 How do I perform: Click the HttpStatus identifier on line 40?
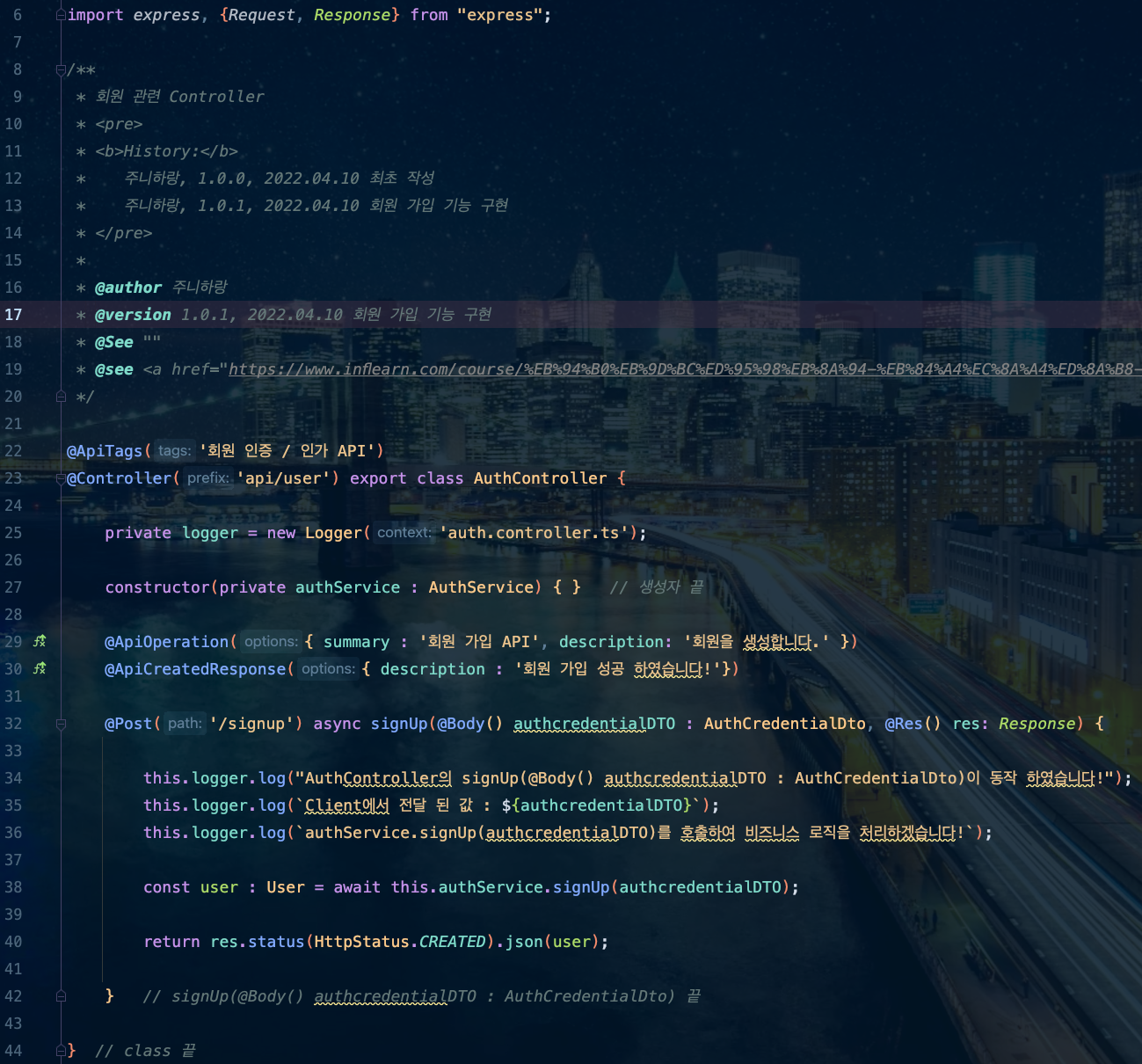pyautogui.click(x=361, y=942)
